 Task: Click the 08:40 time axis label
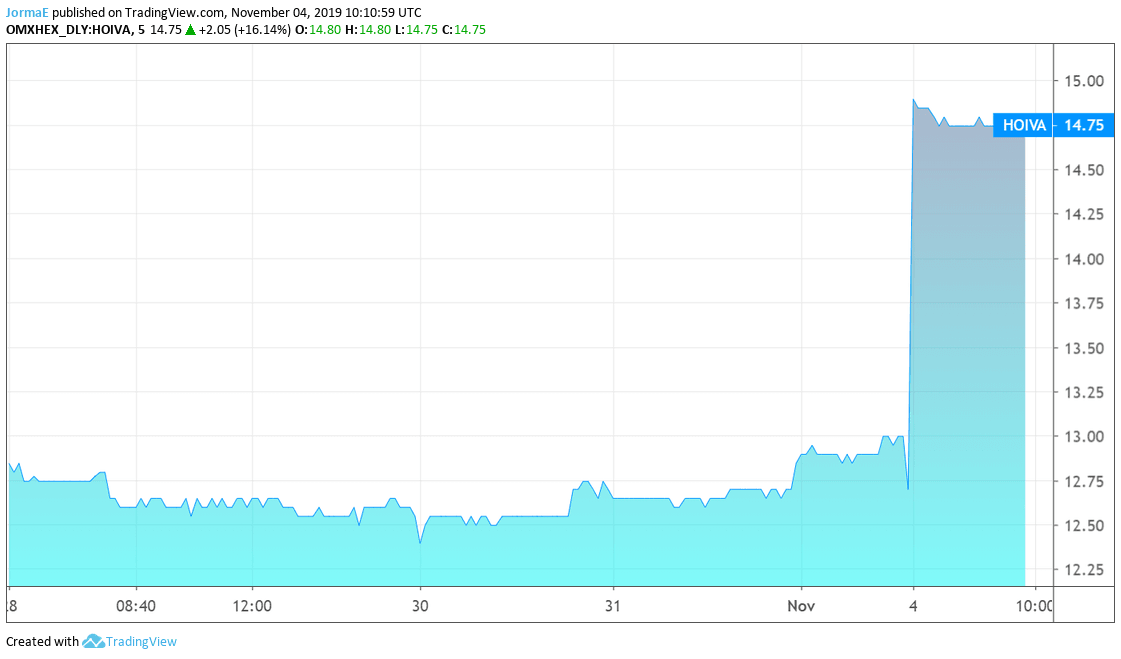coord(135,606)
